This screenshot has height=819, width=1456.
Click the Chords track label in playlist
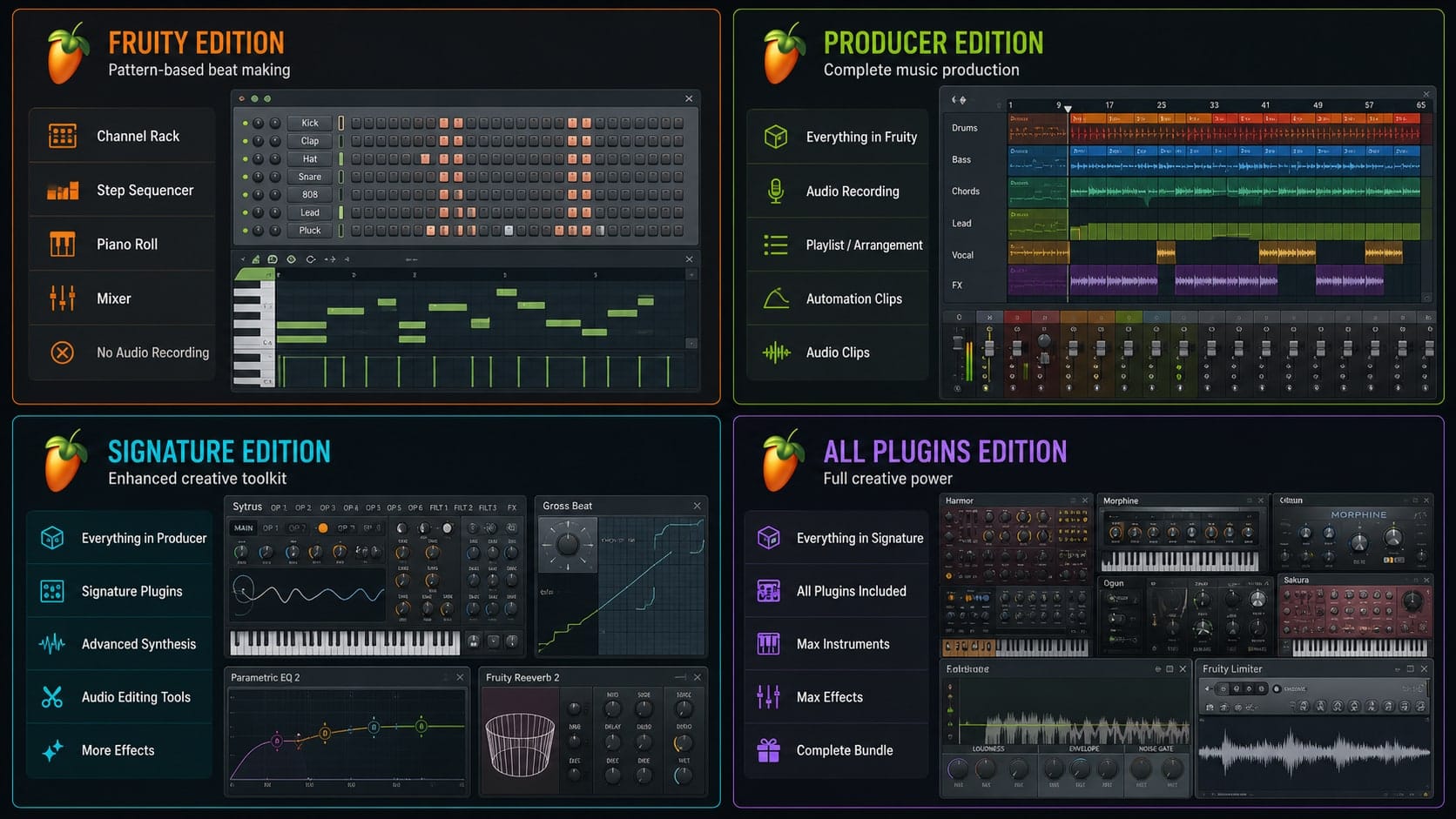[966, 191]
